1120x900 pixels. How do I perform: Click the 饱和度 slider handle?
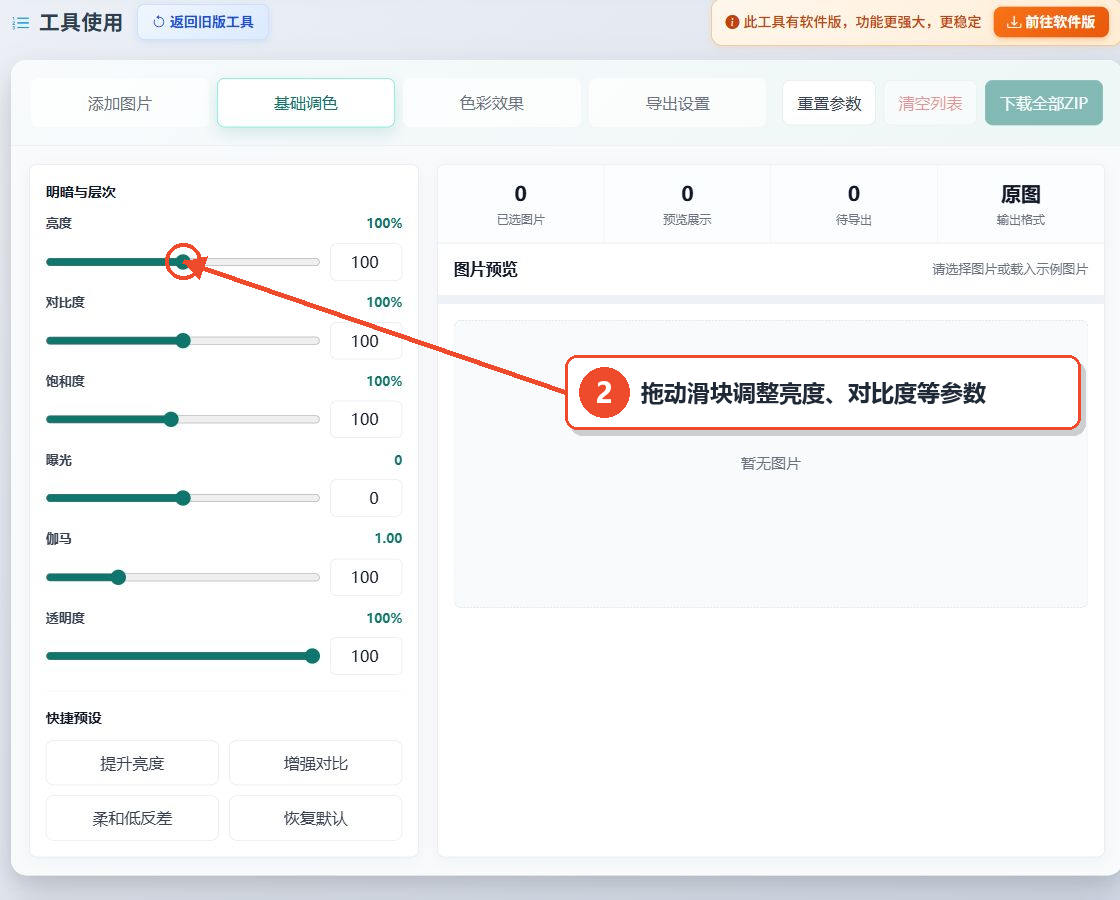tap(171, 419)
